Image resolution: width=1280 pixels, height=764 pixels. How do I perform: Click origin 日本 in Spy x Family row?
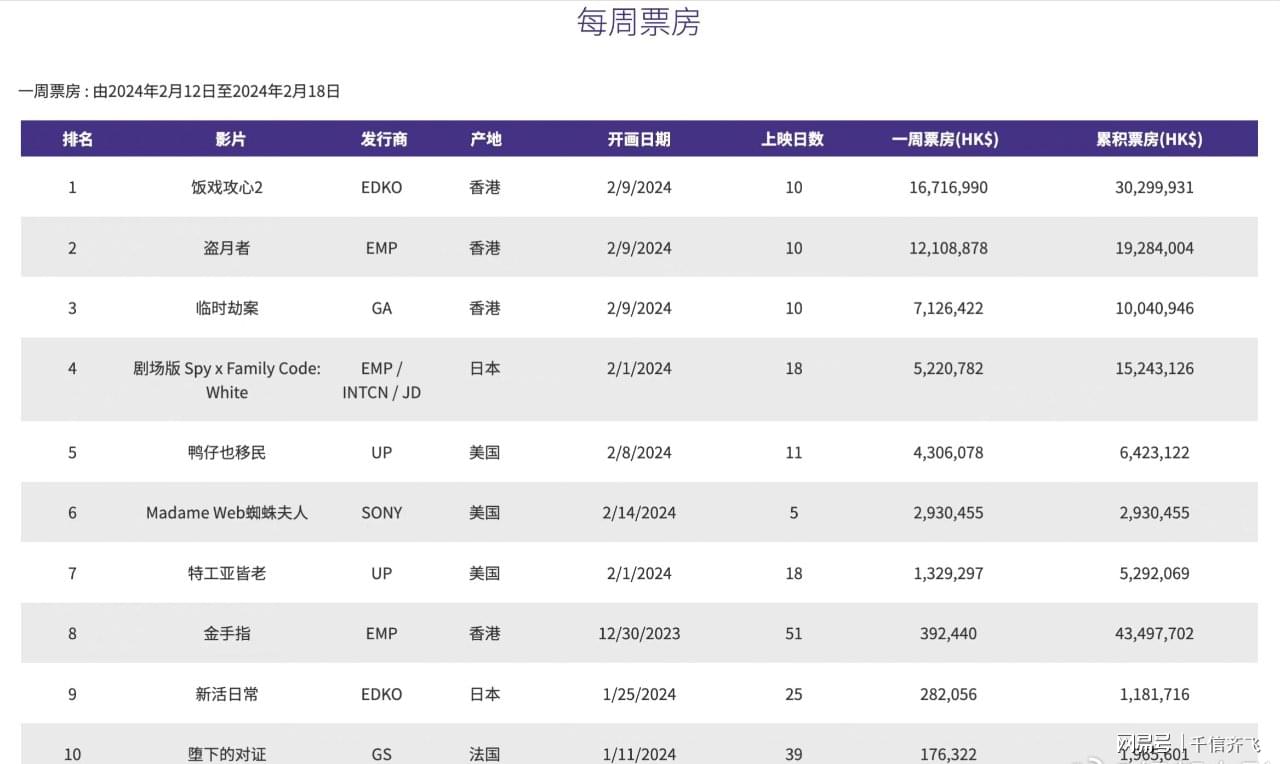pos(485,368)
